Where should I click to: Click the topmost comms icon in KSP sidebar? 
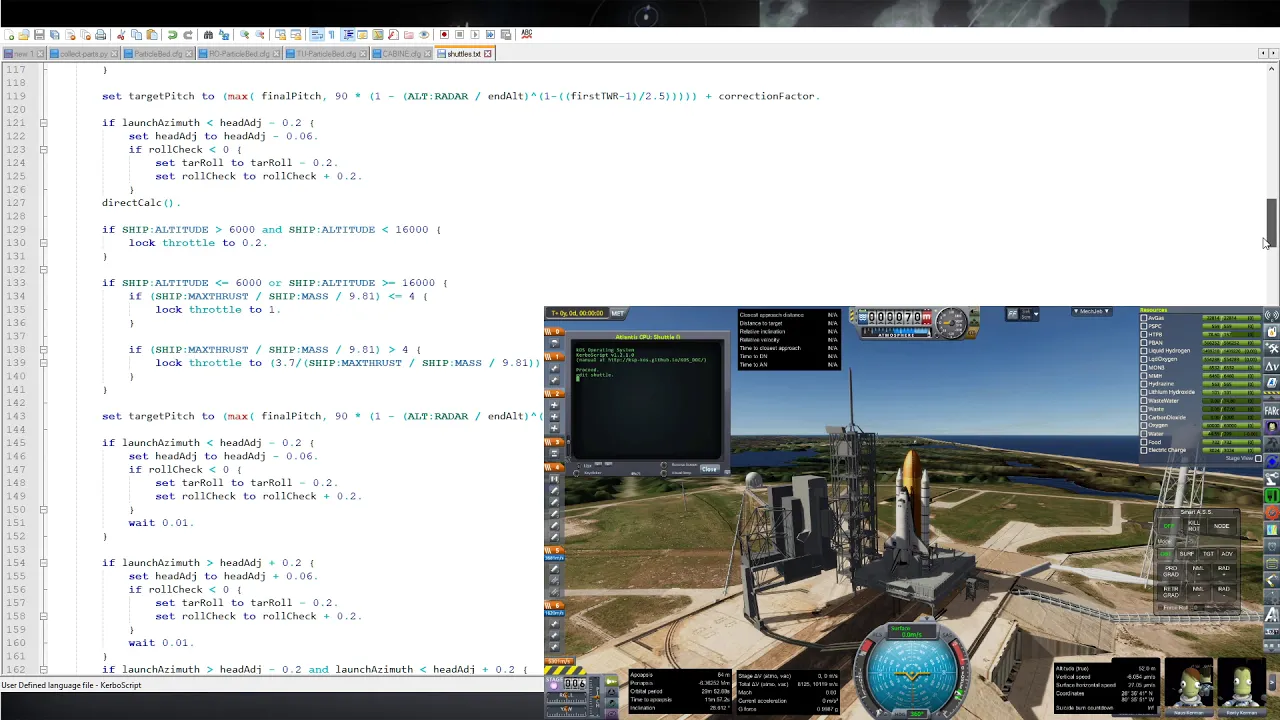(1272, 315)
